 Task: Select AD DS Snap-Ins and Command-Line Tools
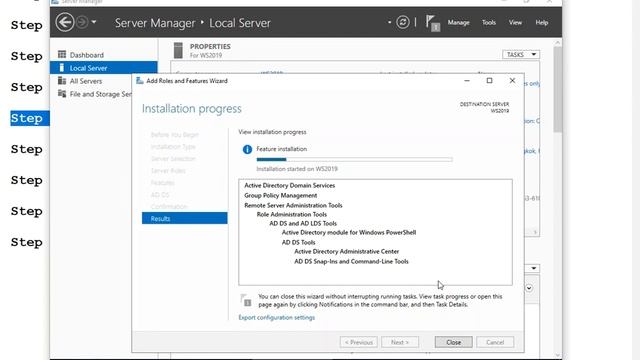point(351,261)
